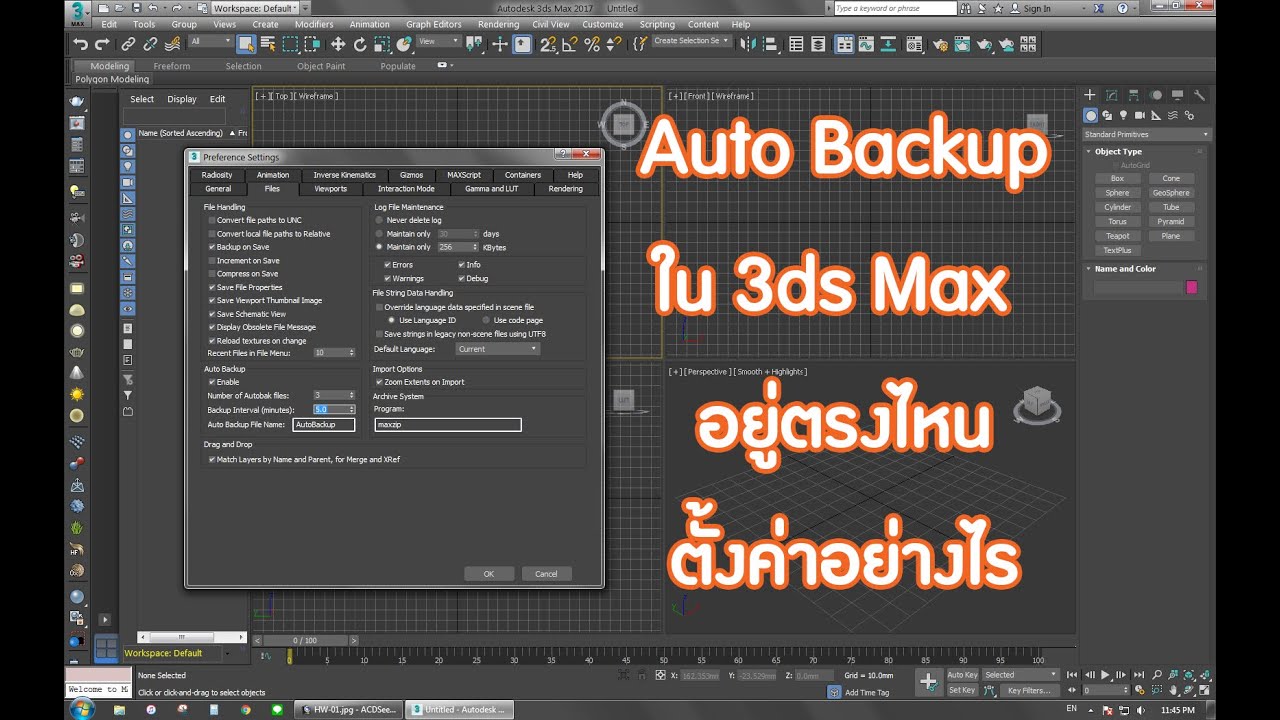
Task: Click the Auto Key button
Action: pos(962,675)
